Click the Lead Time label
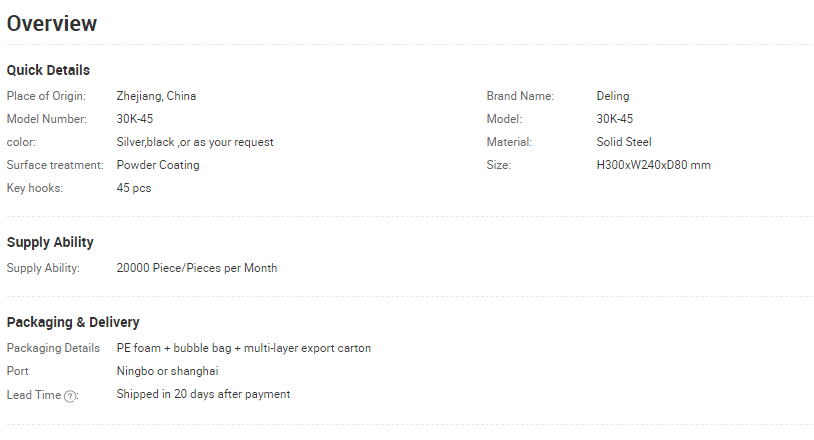This screenshot has width=814, height=440. (x=34, y=395)
